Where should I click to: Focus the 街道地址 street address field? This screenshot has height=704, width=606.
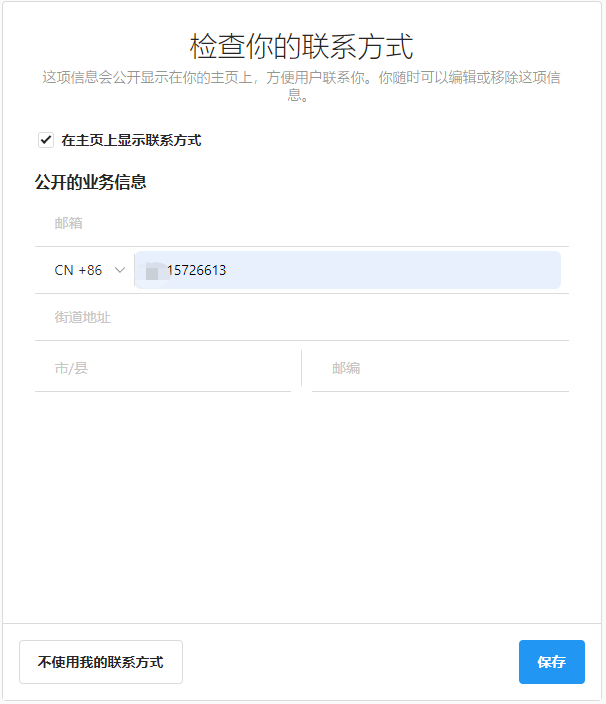pyautogui.click(x=300, y=317)
